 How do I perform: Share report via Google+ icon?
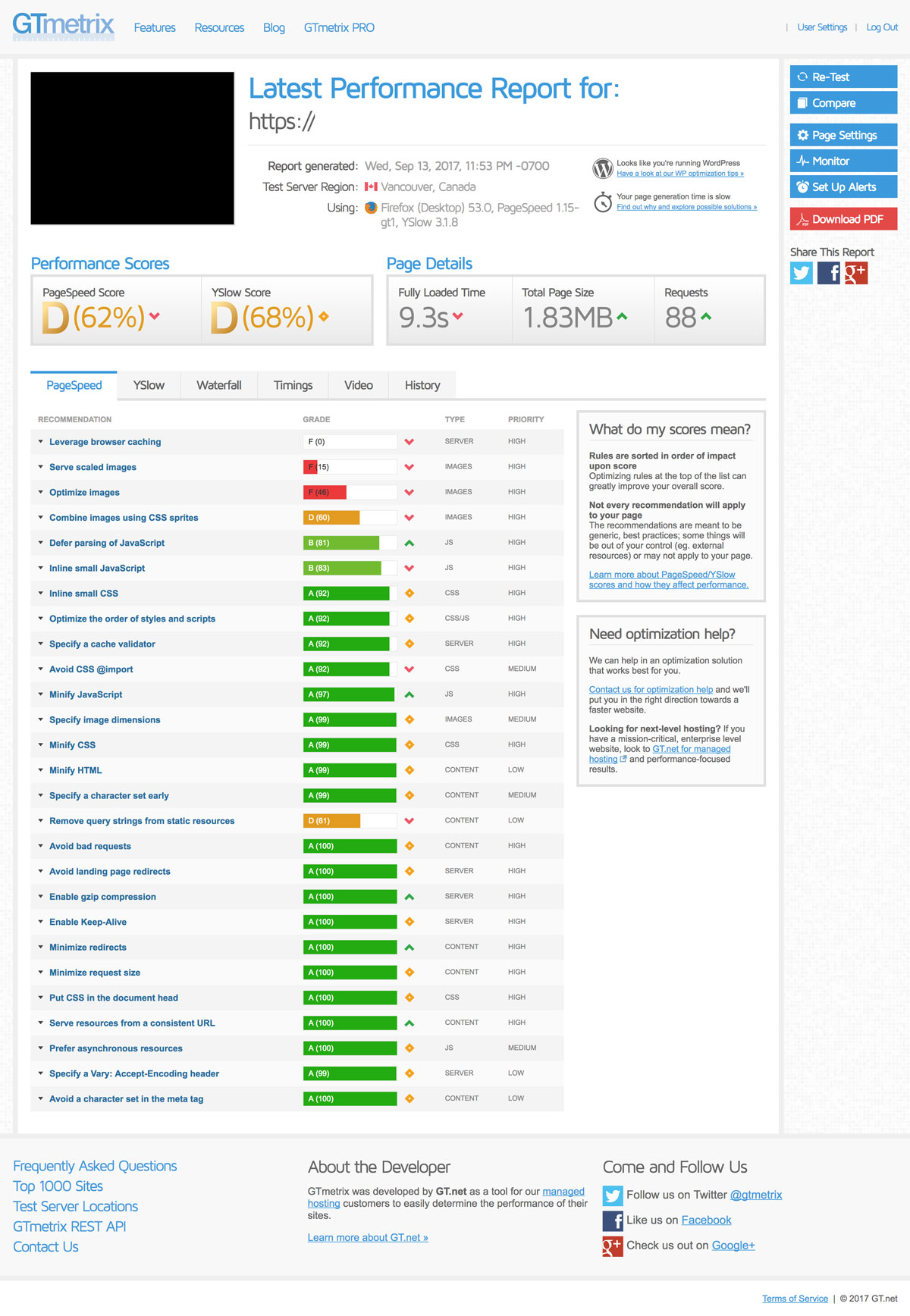(856, 273)
